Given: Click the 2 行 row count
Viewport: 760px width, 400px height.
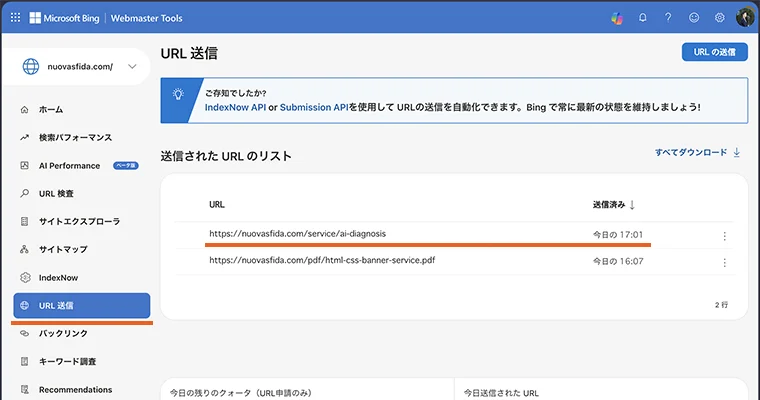Looking at the screenshot, I should click(x=721, y=305).
